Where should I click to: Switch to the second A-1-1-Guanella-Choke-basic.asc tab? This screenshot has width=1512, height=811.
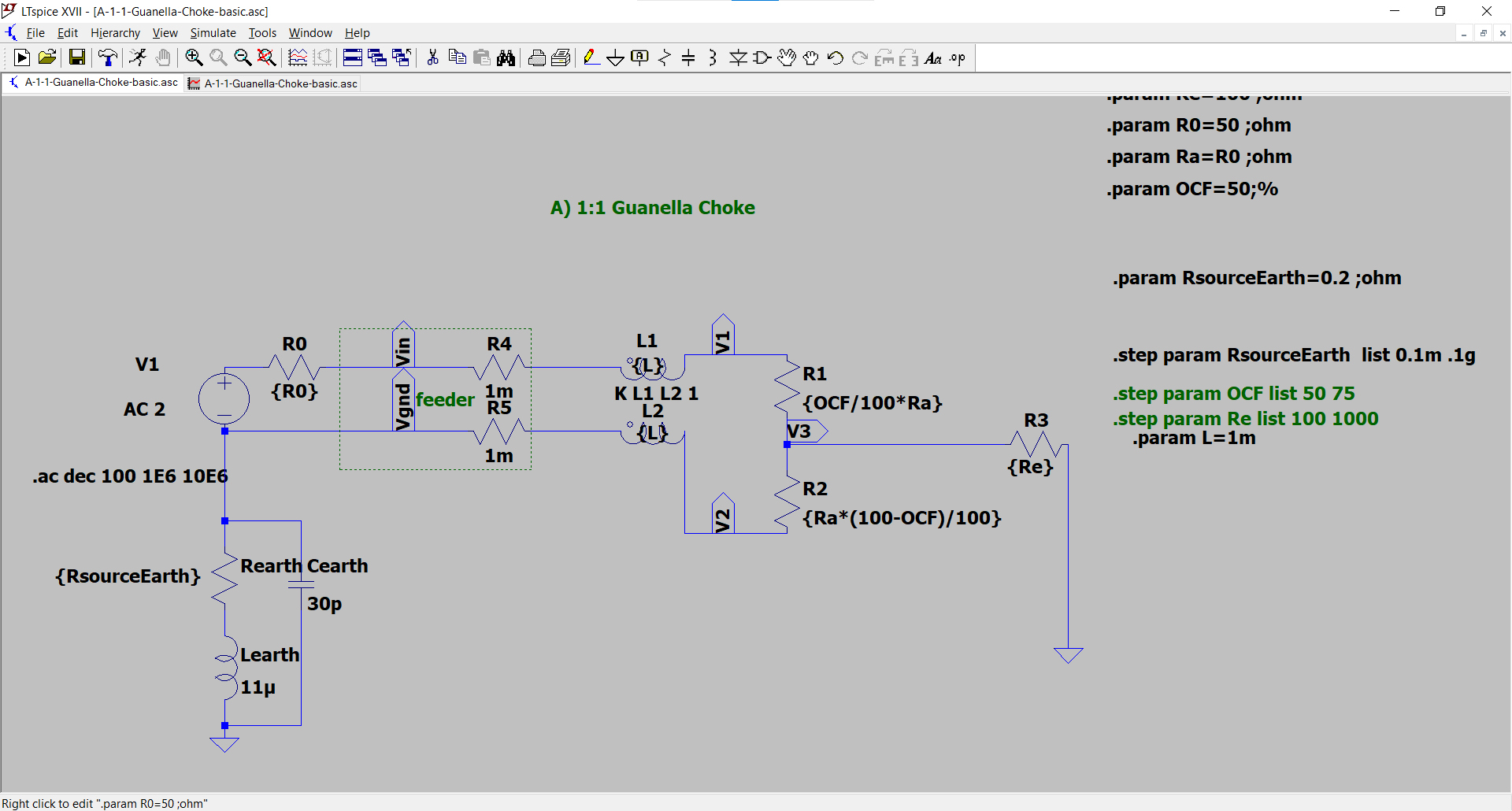click(x=280, y=83)
